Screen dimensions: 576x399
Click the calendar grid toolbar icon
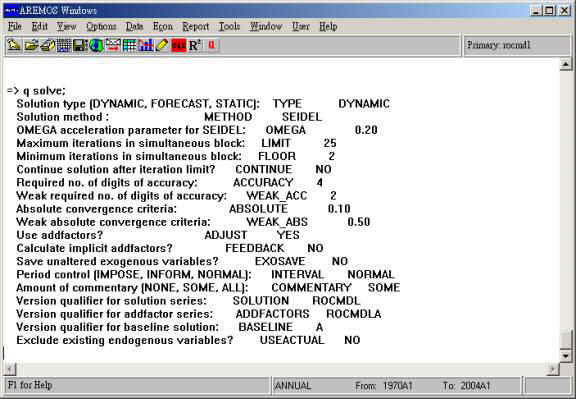(64, 45)
